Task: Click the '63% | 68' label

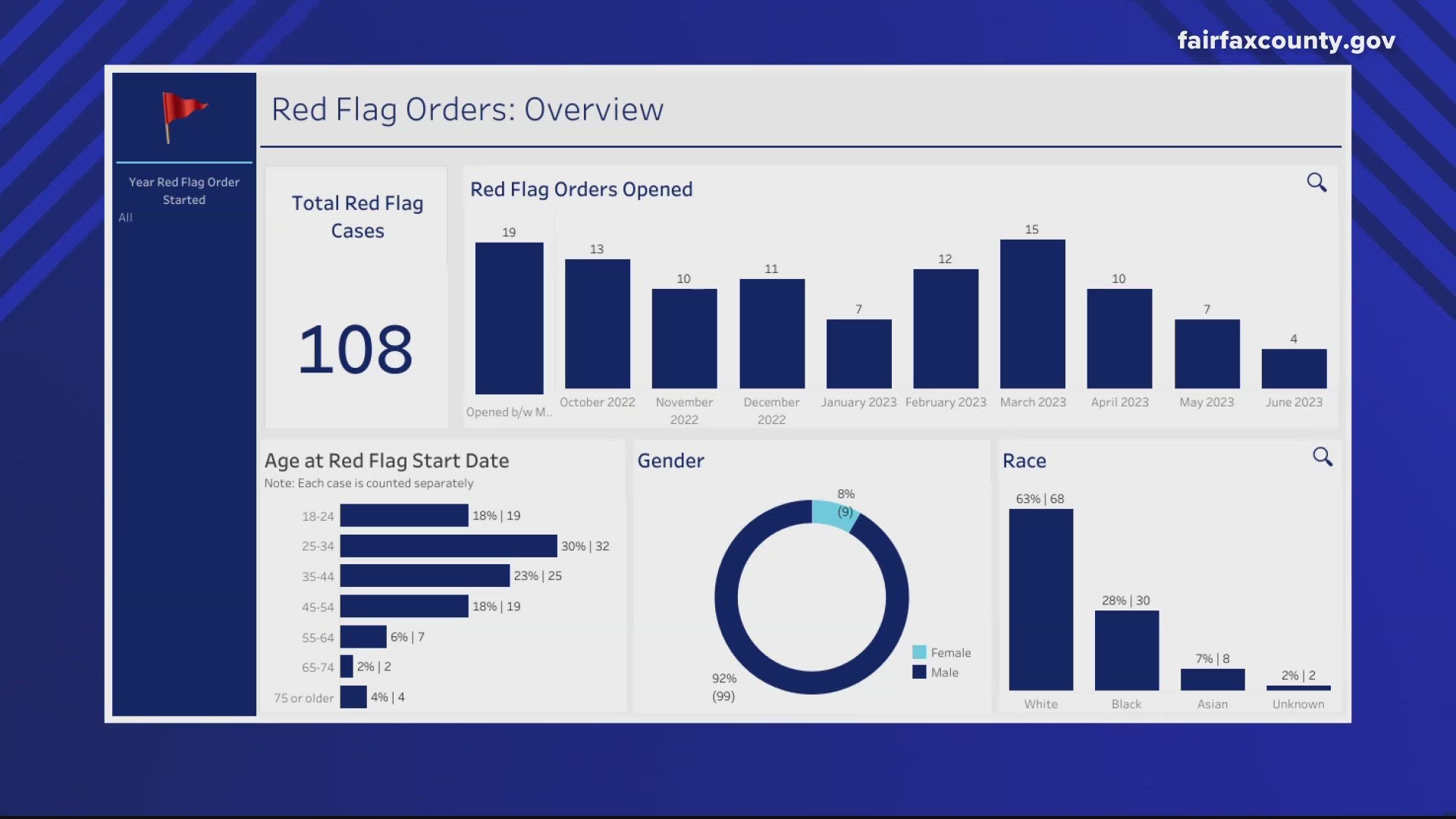Action: (x=1040, y=499)
